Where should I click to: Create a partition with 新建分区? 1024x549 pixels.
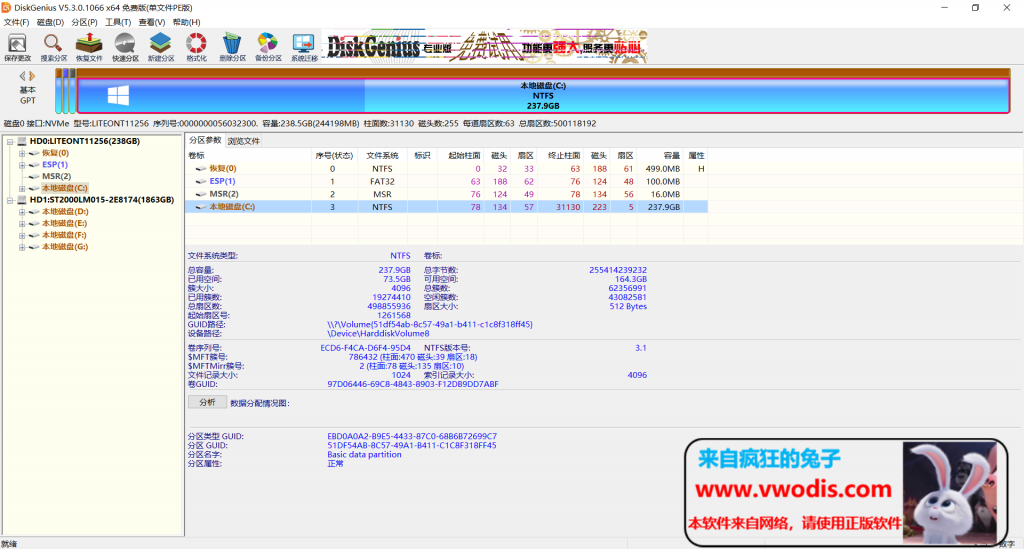click(161, 48)
